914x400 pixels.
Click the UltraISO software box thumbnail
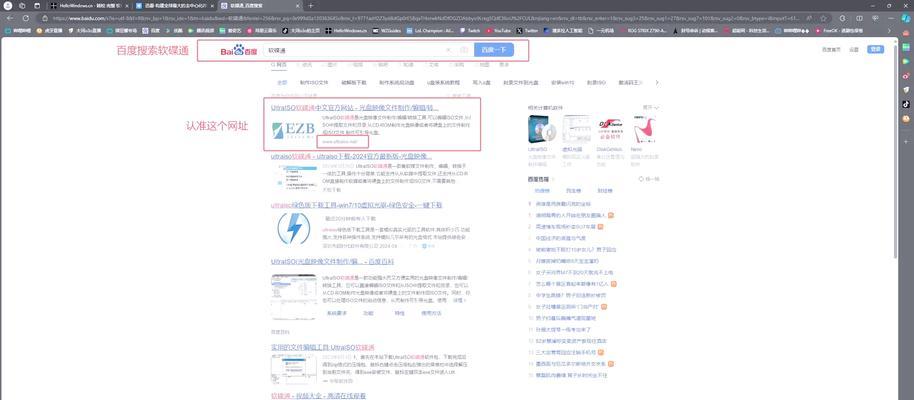coord(540,129)
